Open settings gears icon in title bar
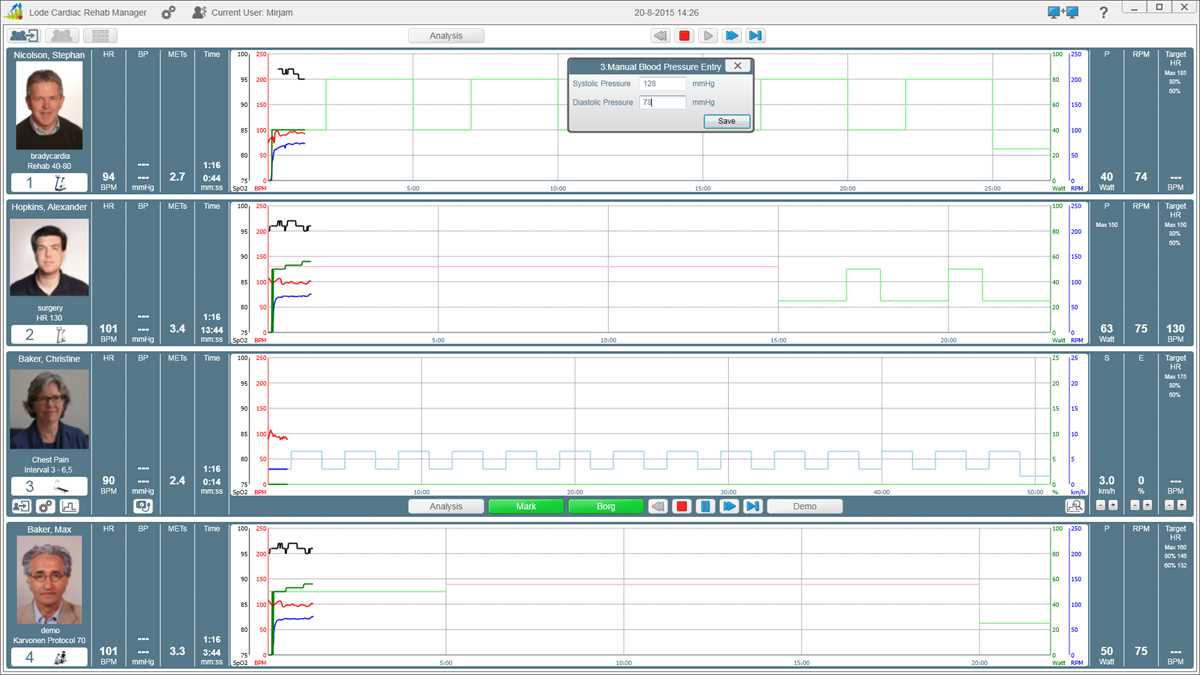 (168, 13)
